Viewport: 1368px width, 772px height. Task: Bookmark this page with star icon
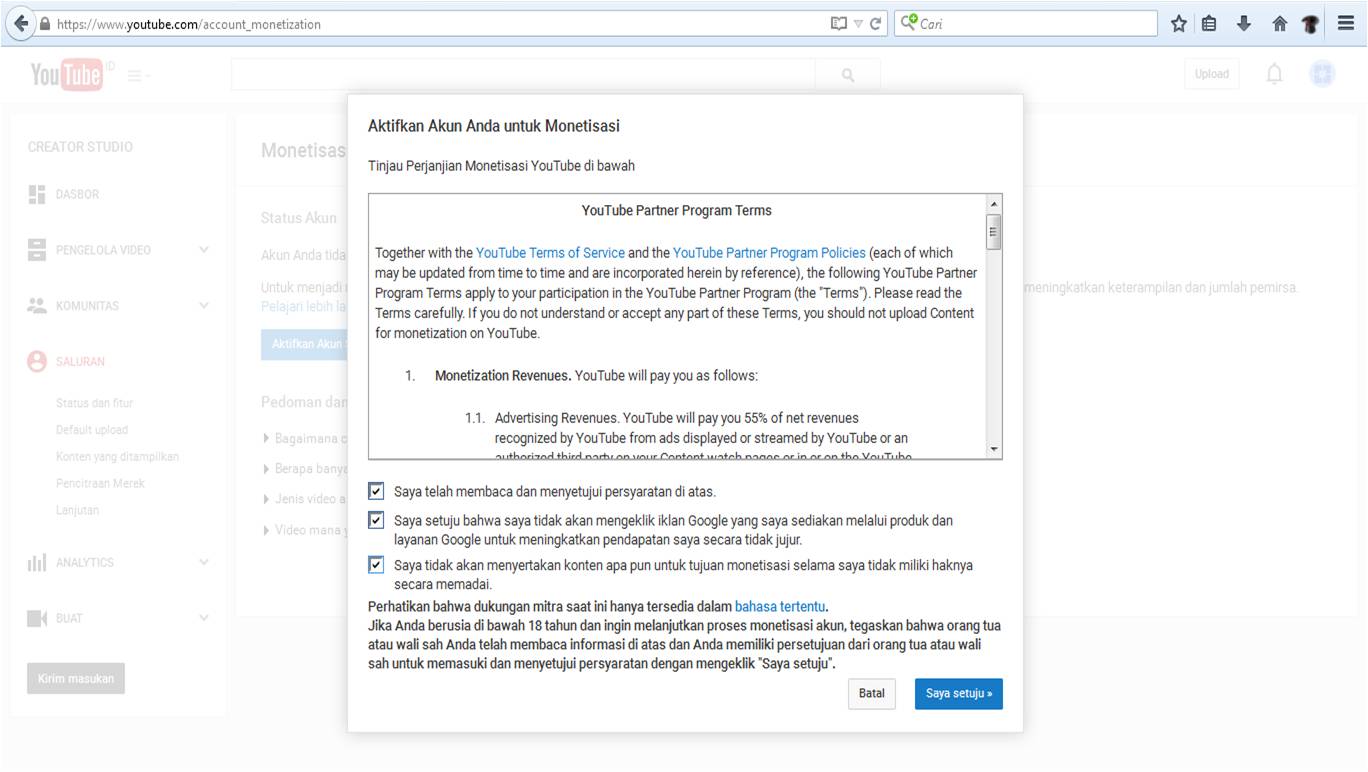(1179, 23)
